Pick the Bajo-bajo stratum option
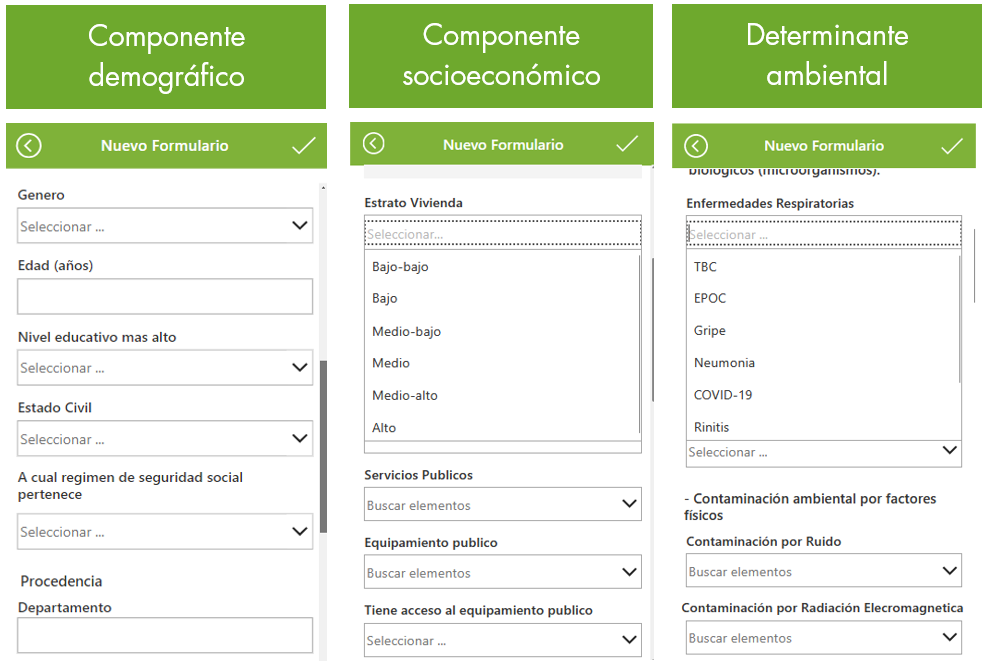The height and width of the screenshot is (662, 985). [x=400, y=267]
